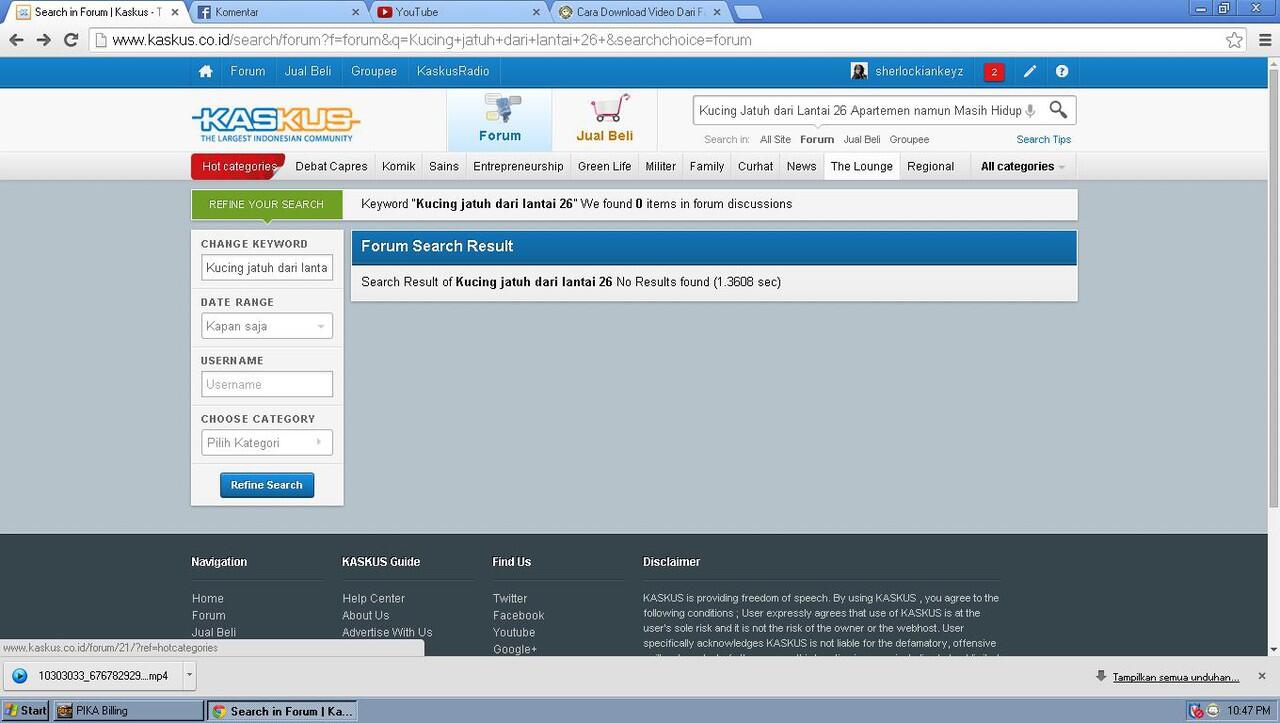Open the Date Range dropdown

[x=267, y=326]
